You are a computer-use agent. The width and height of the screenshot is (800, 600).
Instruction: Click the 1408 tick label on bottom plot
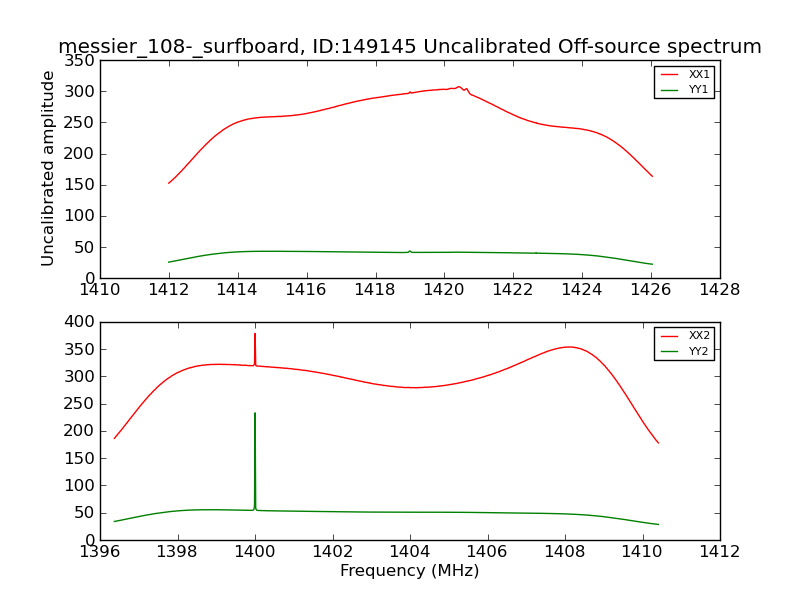565,552
